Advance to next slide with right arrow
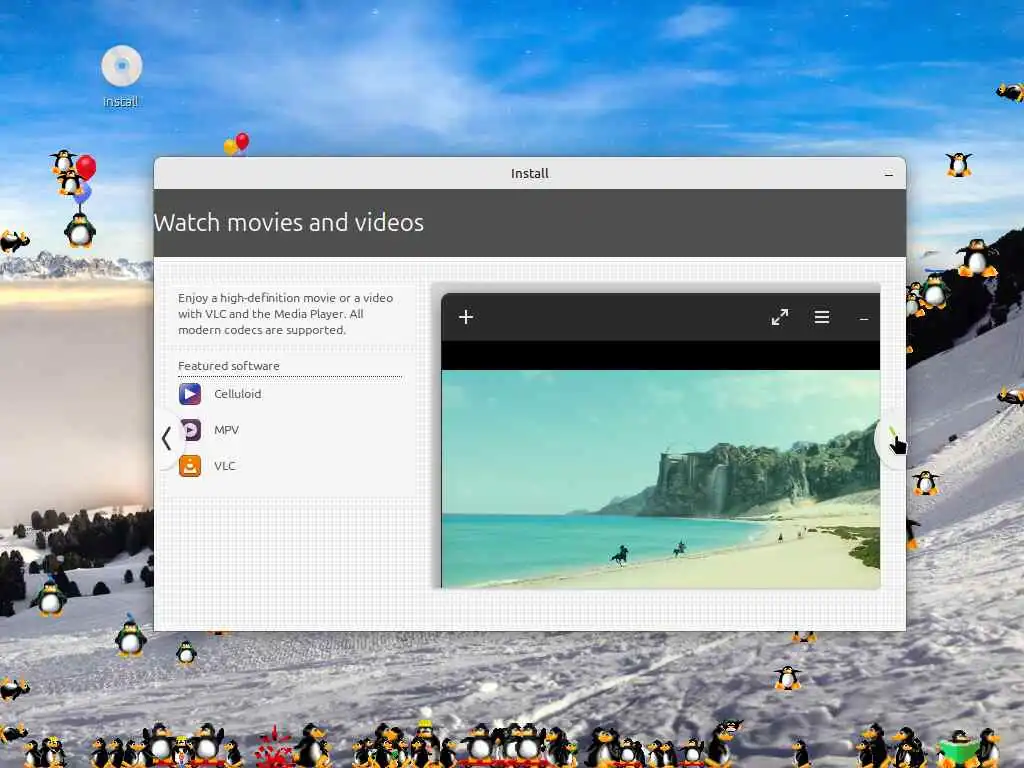 point(891,438)
